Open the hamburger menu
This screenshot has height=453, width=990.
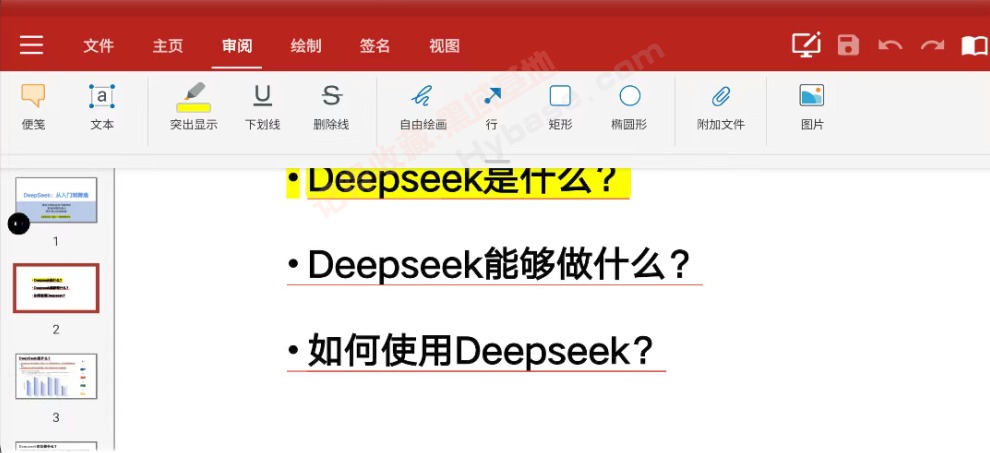(31, 45)
